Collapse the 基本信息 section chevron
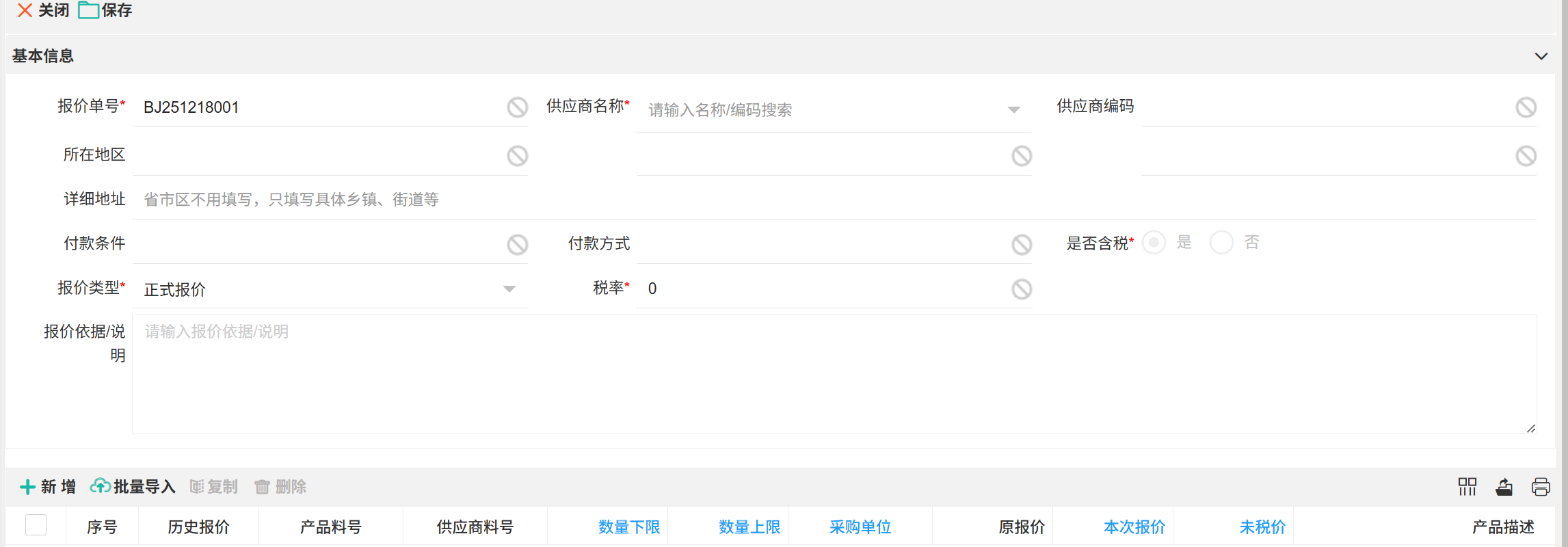 pos(1541,56)
